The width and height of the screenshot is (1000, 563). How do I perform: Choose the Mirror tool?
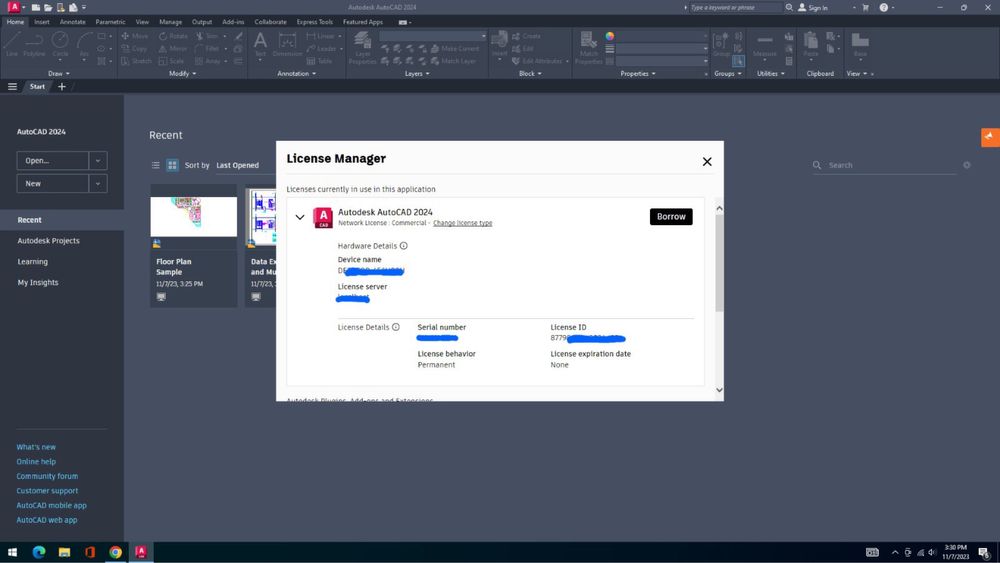[173, 48]
